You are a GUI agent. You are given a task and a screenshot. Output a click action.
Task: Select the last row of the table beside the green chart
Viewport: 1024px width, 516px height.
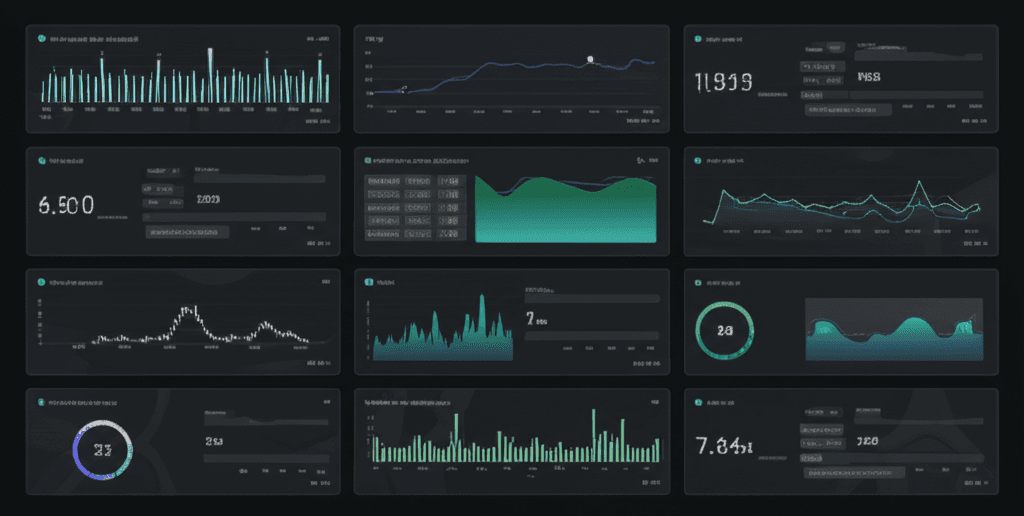click(414, 234)
